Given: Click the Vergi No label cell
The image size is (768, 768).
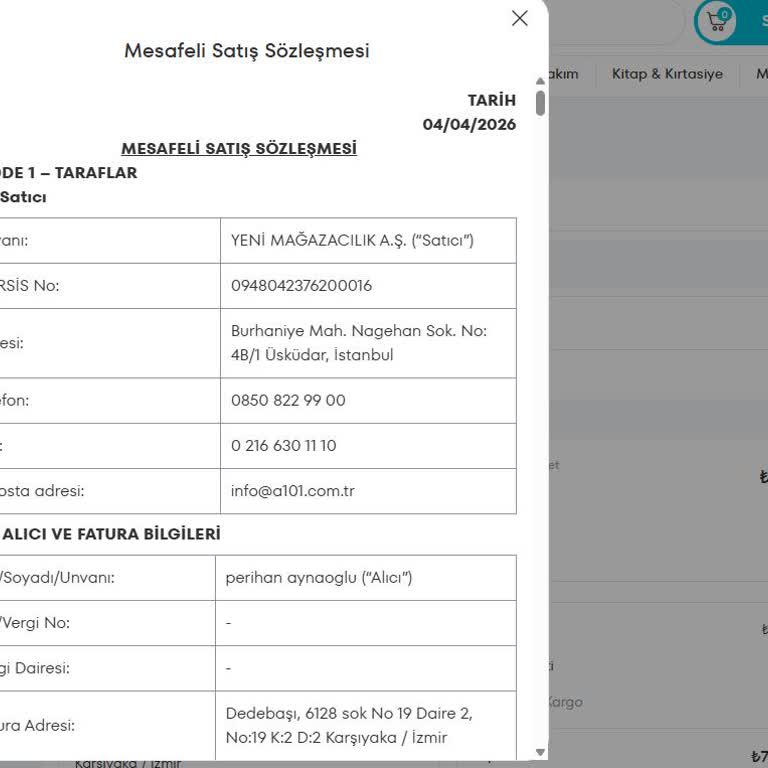Looking at the screenshot, I should (107, 623).
